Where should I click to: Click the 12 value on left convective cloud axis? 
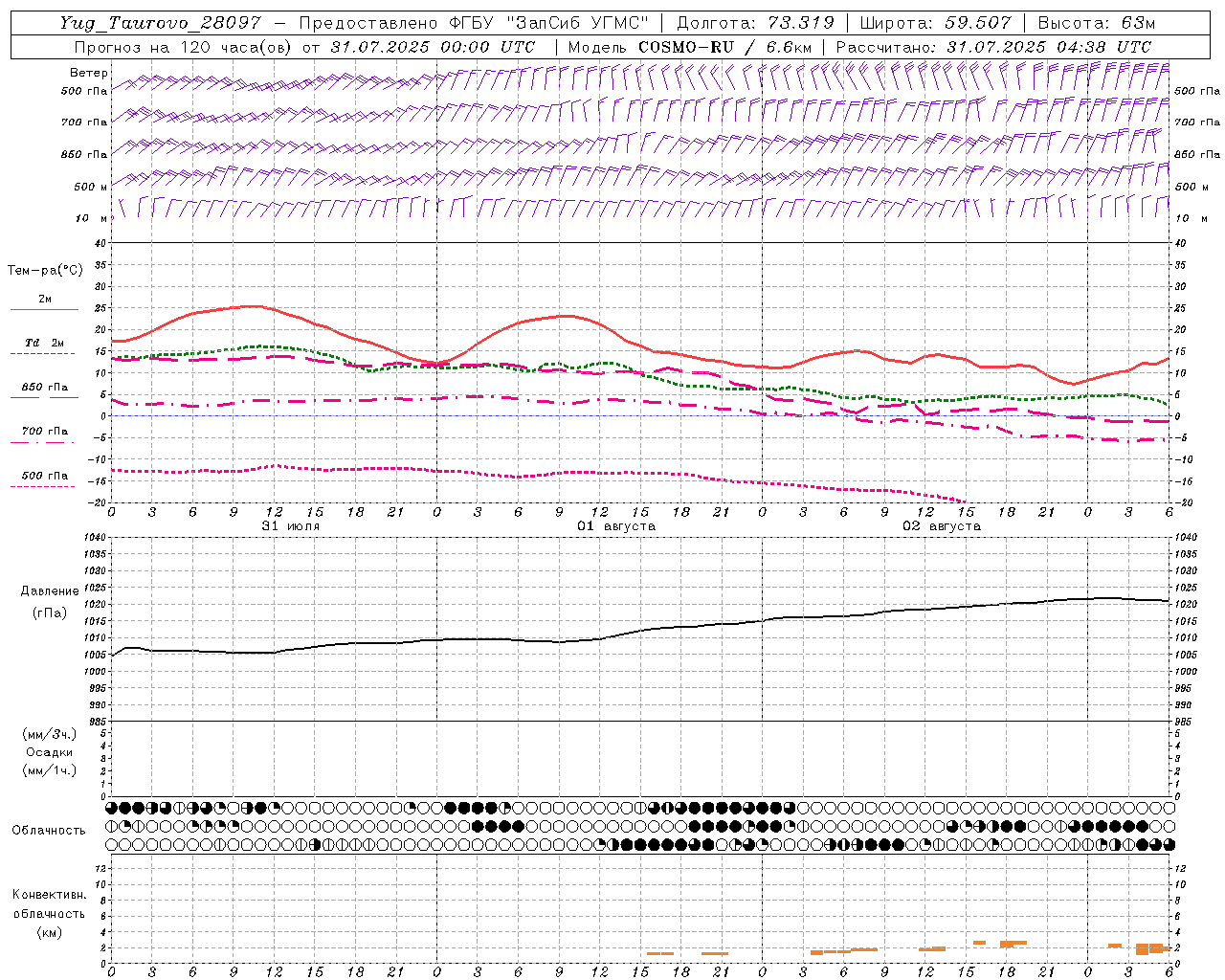pos(102,868)
